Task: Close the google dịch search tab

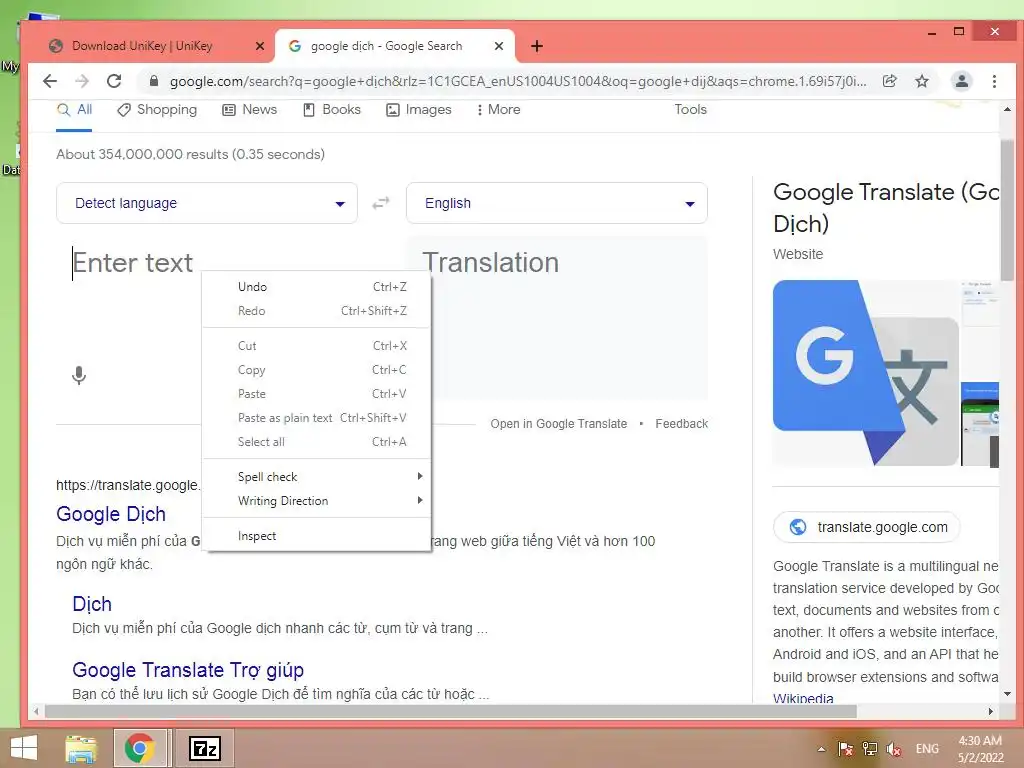Action: [499, 46]
